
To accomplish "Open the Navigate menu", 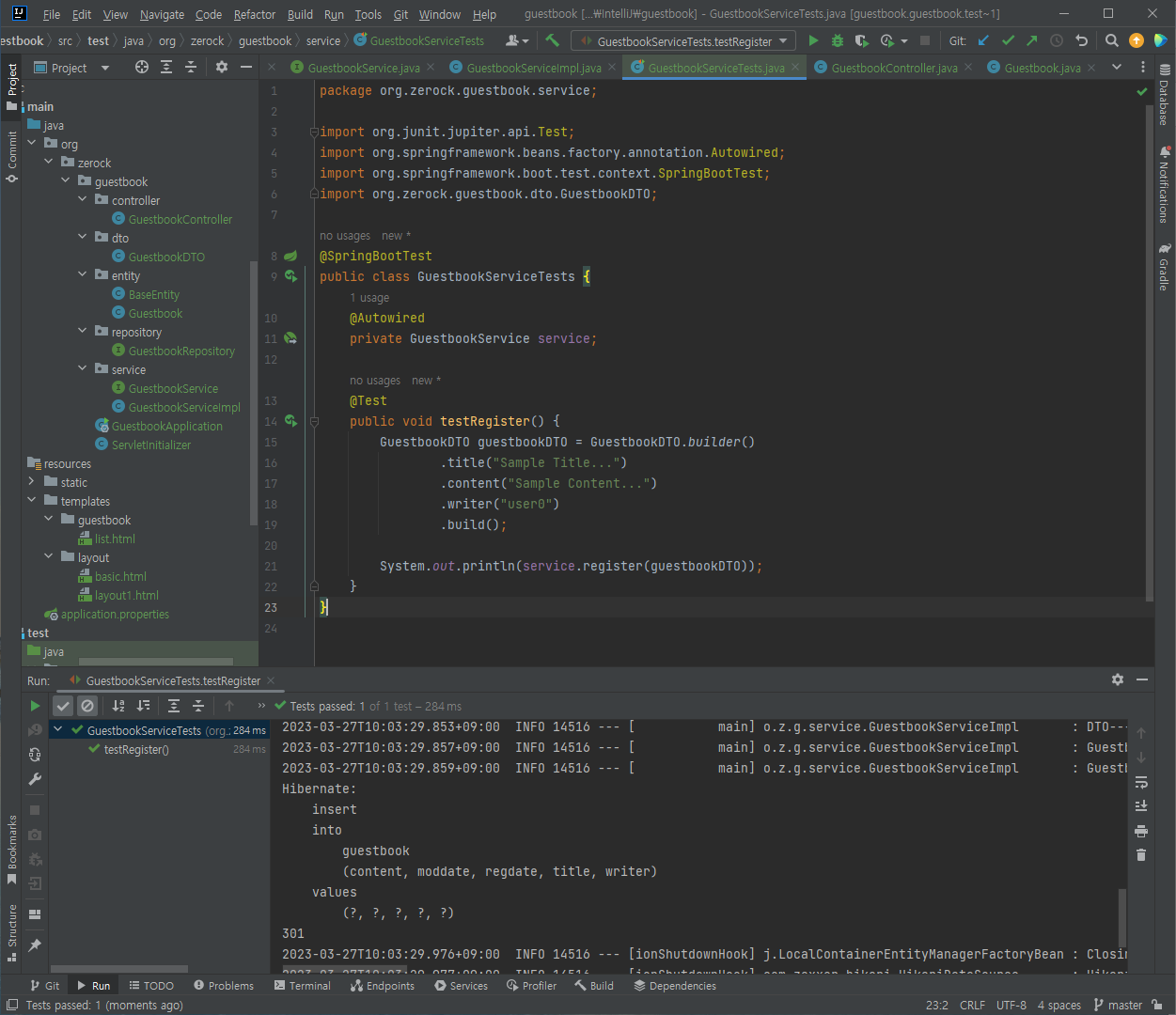I will tap(163, 14).
